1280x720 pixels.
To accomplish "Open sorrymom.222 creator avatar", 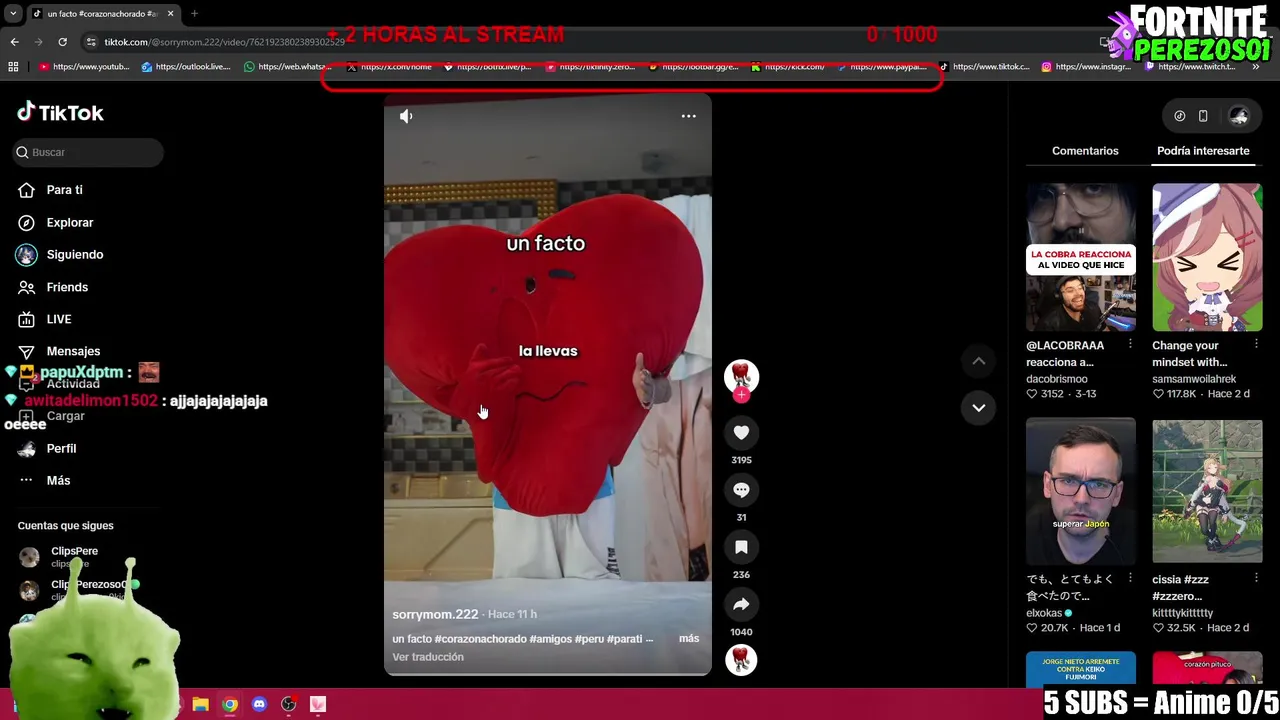I will [x=741, y=375].
